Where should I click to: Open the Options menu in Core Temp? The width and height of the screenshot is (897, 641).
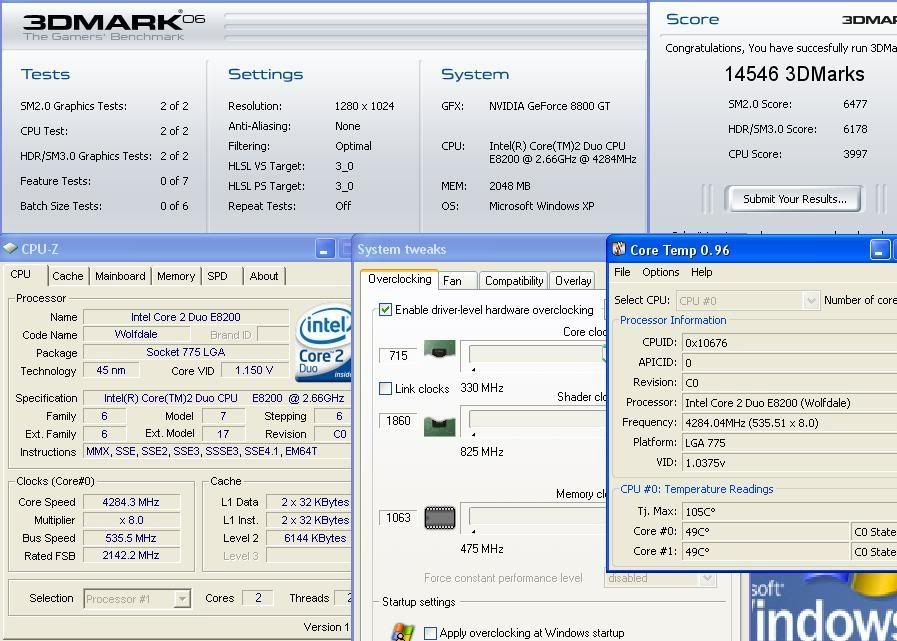click(x=660, y=272)
